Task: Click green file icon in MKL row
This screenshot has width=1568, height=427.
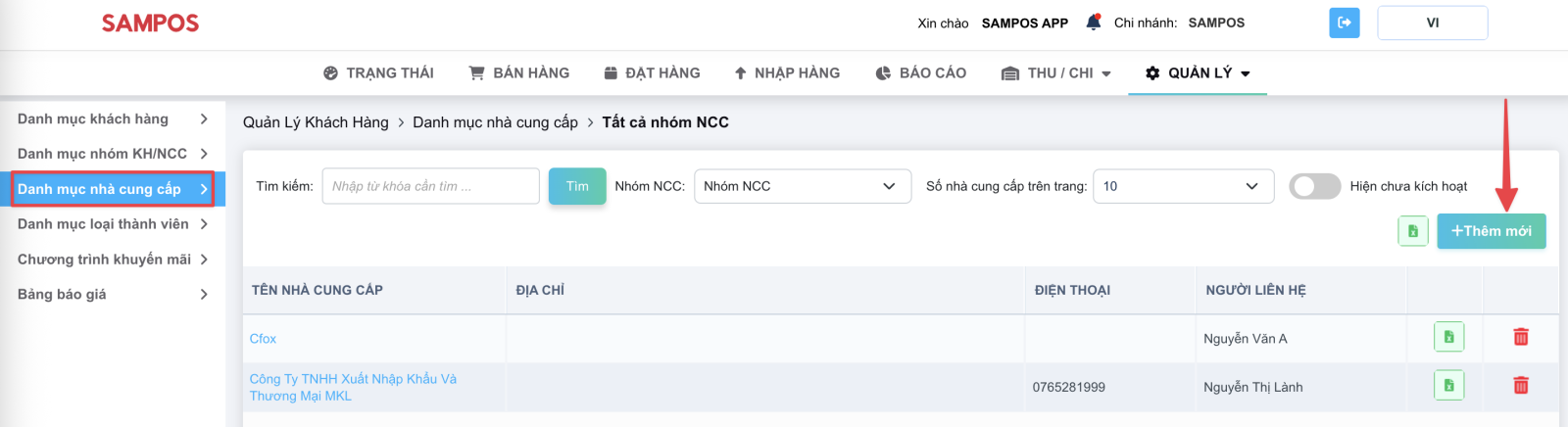Action: click(x=1448, y=385)
